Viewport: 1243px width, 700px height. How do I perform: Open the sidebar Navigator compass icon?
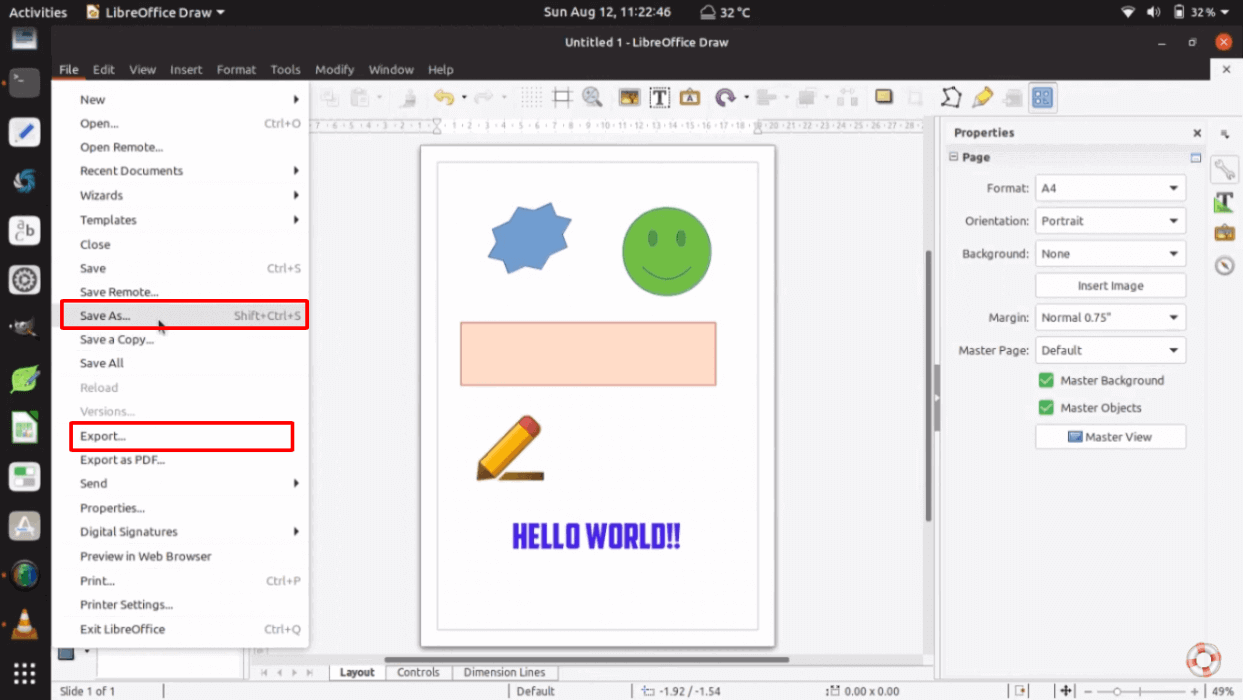click(x=1224, y=265)
